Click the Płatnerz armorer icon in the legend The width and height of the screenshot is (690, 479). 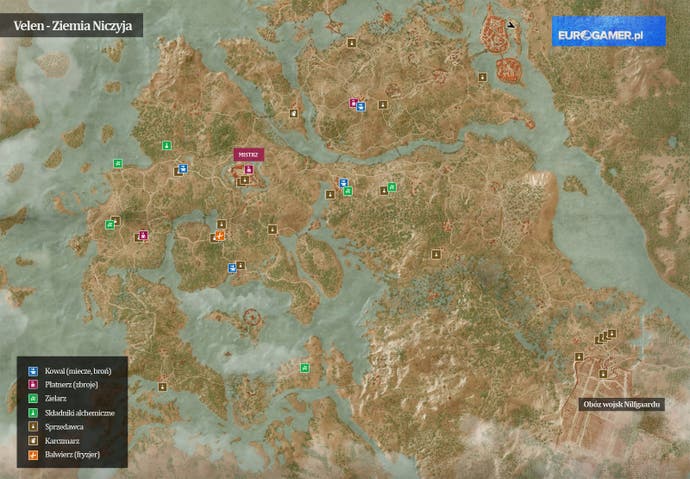point(33,384)
